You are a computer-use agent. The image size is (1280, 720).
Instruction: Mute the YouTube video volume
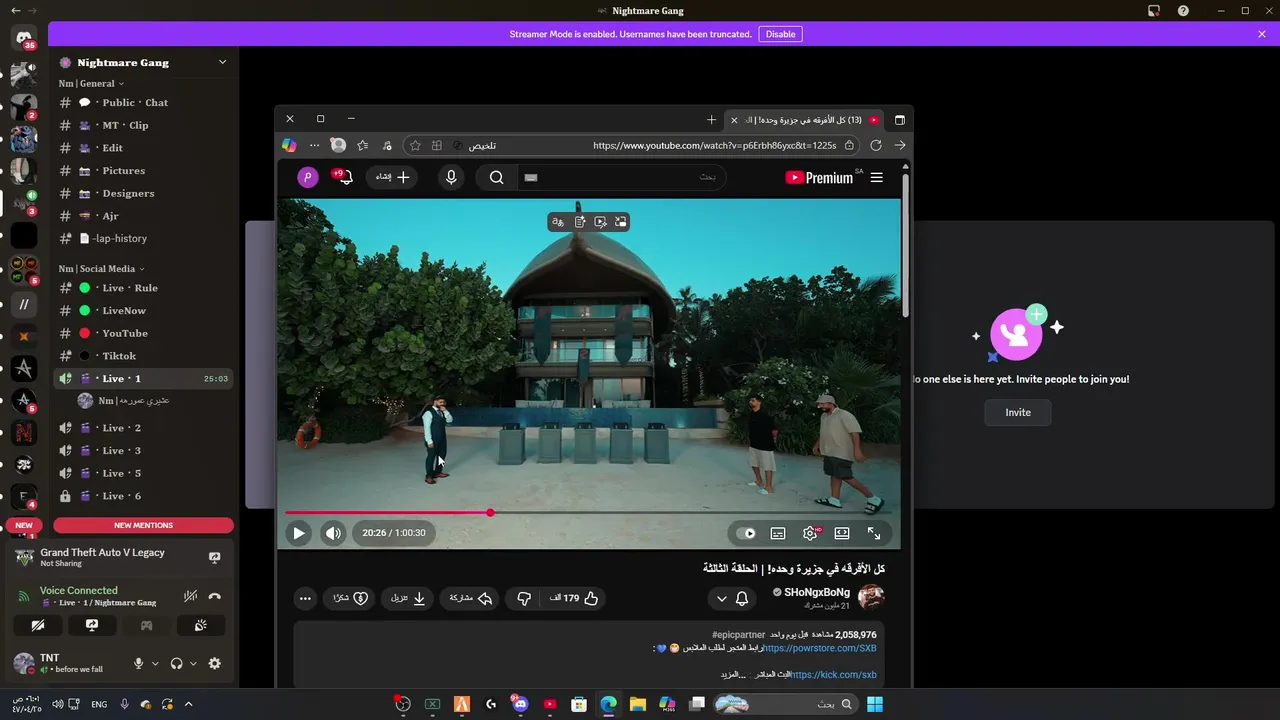click(x=333, y=533)
